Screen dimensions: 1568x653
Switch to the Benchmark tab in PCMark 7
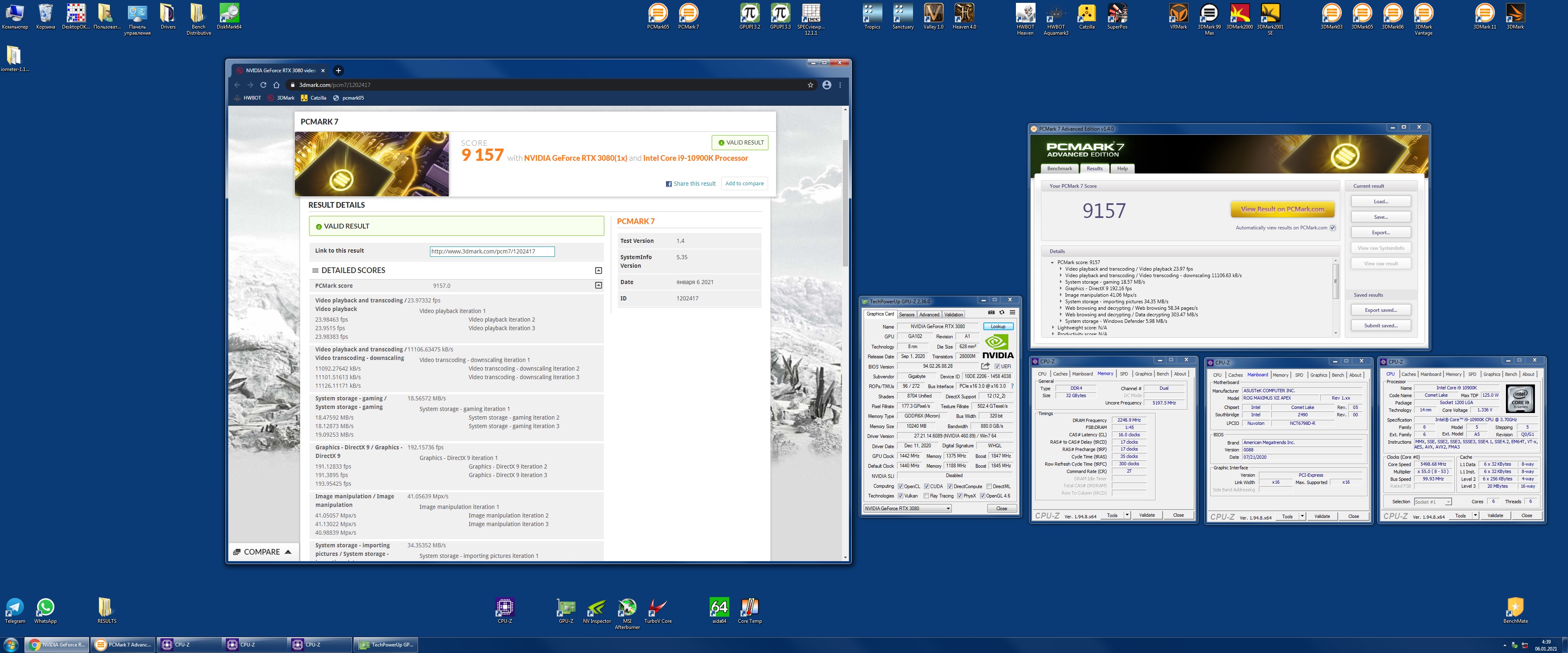pos(1060,169)
